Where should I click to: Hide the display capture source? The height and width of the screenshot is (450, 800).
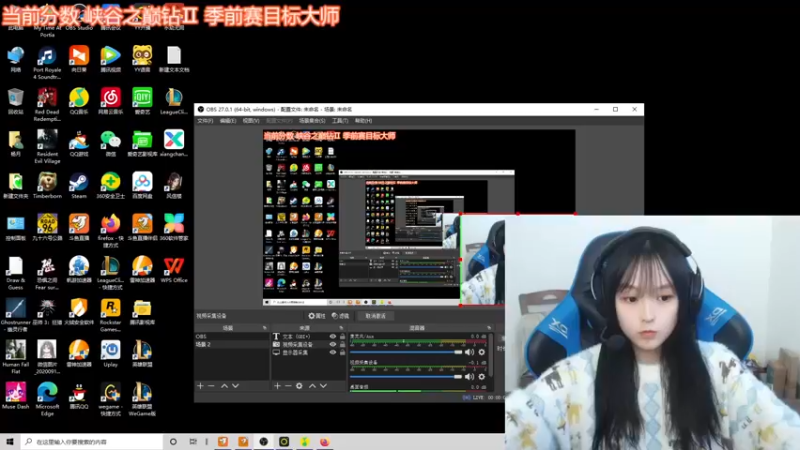pos(333,353)
